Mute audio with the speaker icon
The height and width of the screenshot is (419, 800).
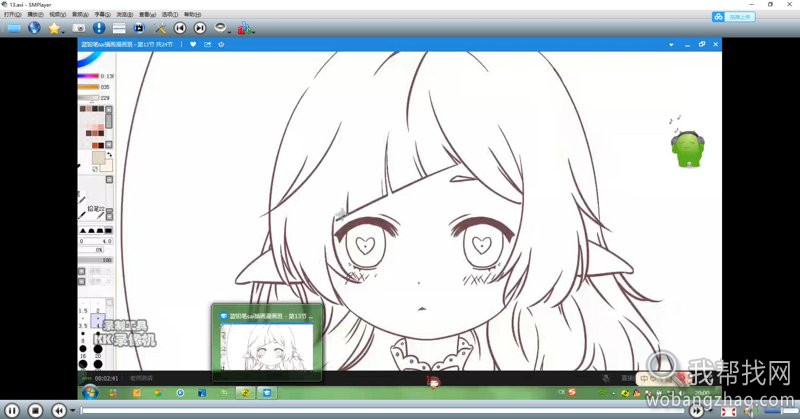750,411
